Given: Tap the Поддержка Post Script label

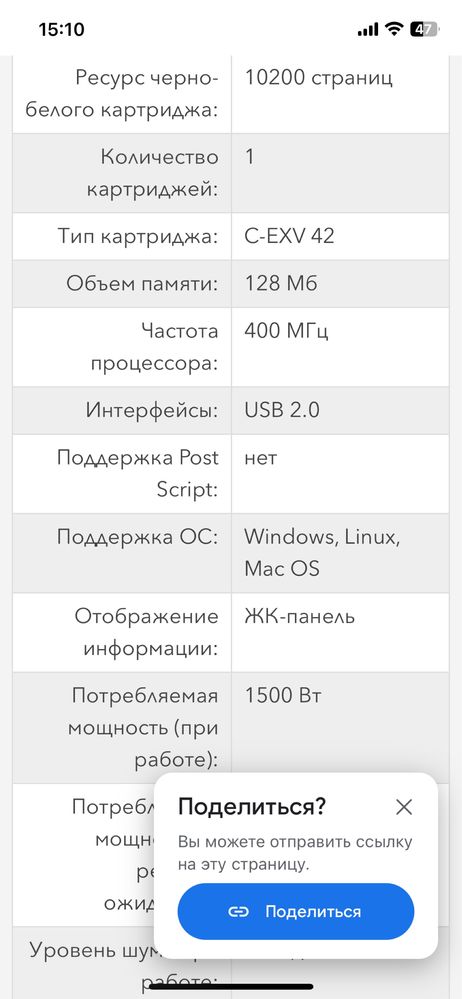Looking at the screenshot, I should tap(138, 473).
